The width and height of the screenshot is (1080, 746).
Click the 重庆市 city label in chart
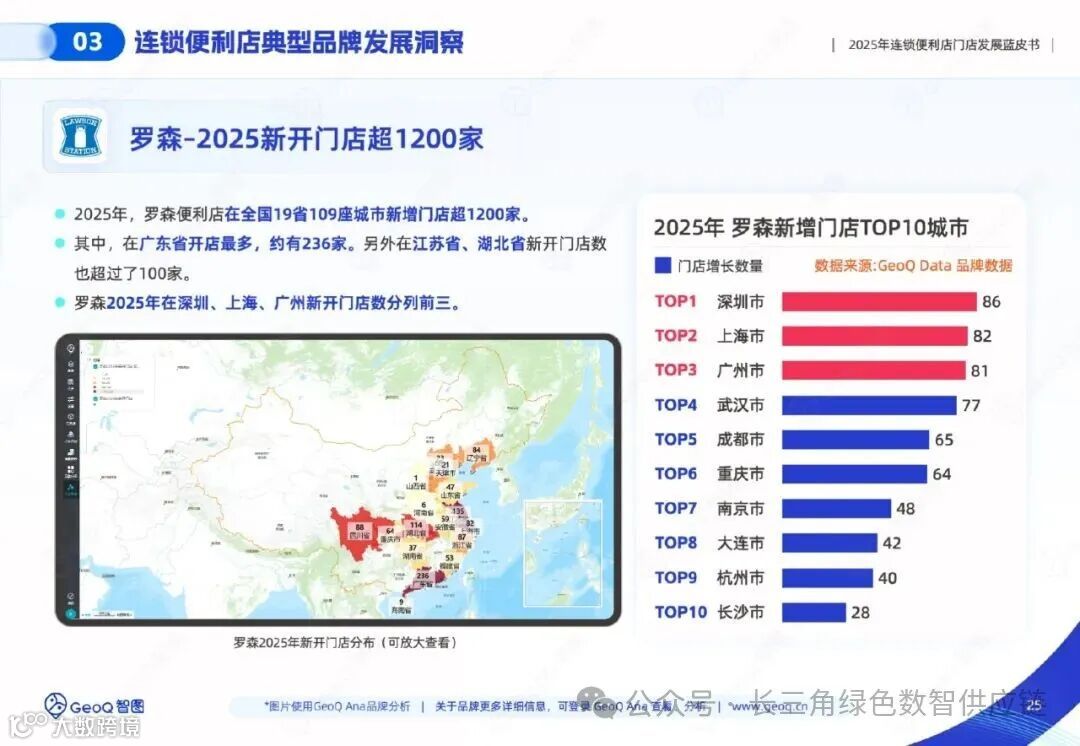pyautogui.click(x=740, y=474)
